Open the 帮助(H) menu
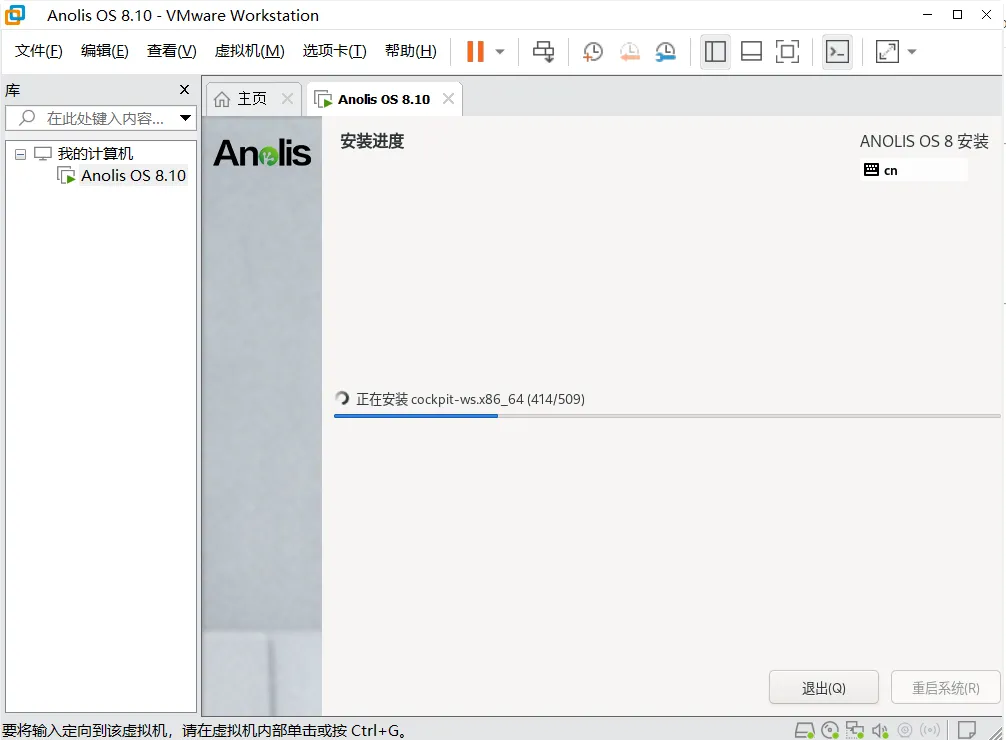Screen dimensions: 1006x740 (411, 51)
